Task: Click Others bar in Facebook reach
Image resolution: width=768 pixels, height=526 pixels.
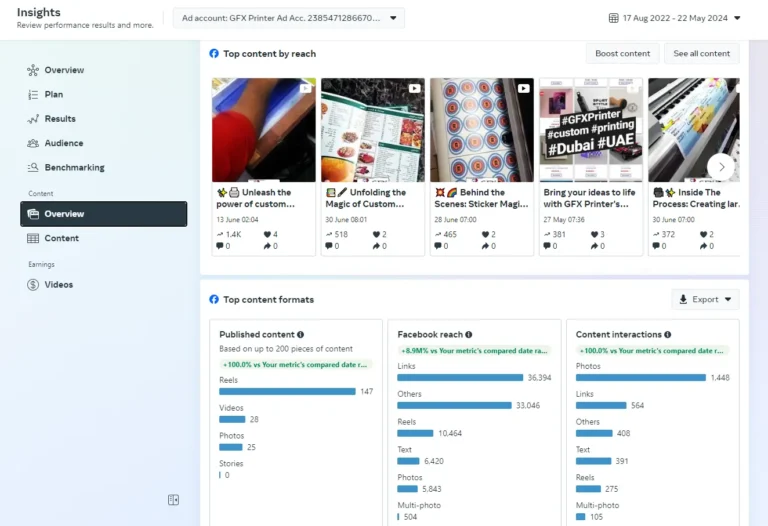Action: pyautogui.click(x=454, y=406)
